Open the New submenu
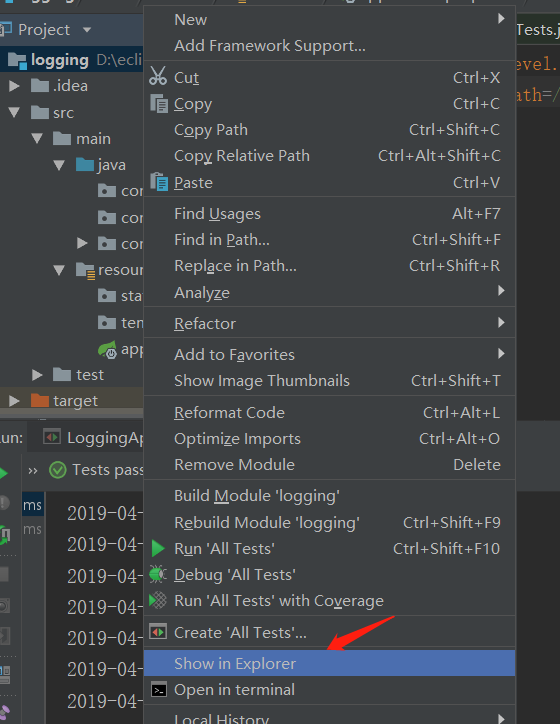The height and width of the screenshot is (724, 560). coord(330,19)
